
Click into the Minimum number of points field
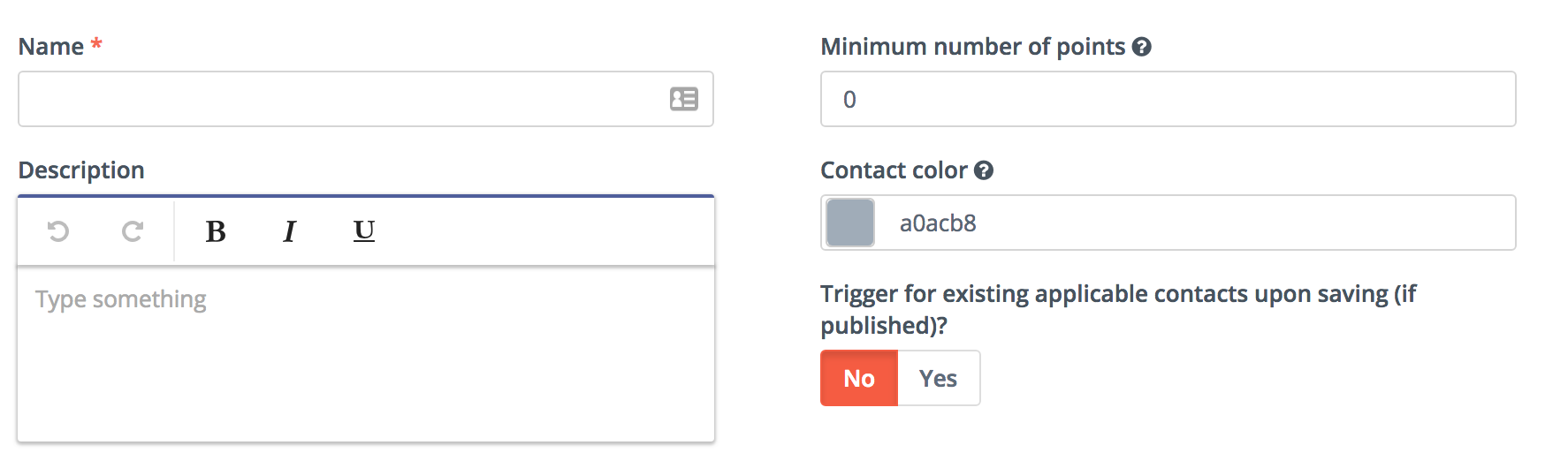click(x=1168, y=99)
